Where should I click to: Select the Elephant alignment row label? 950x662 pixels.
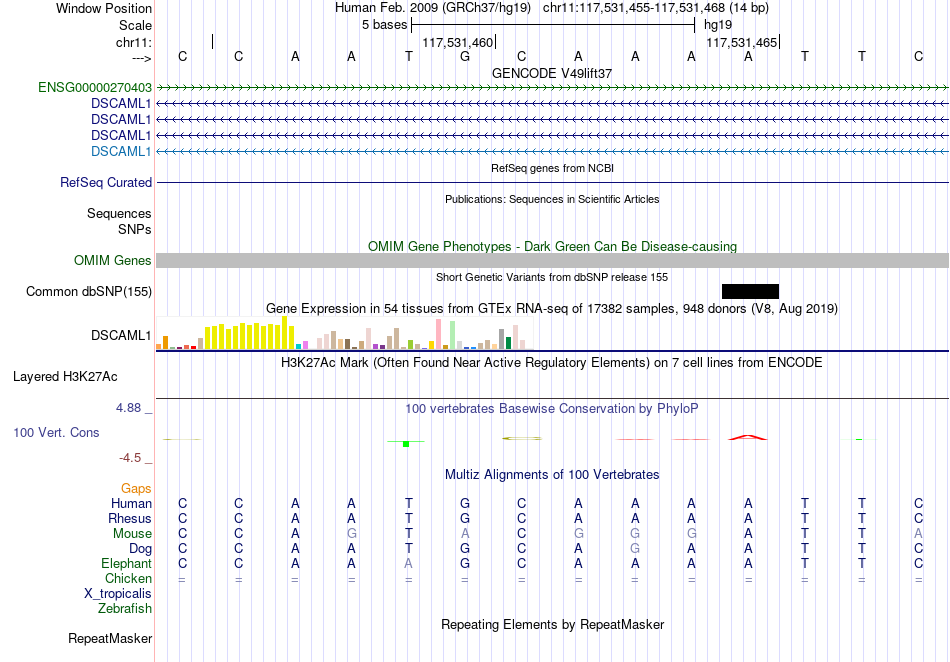(x=126, y=564)
